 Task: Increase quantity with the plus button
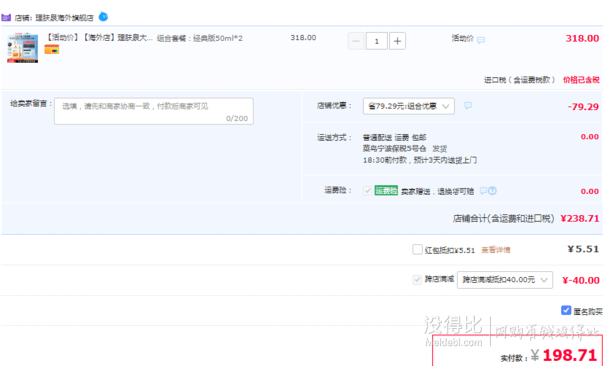point(397,41)
